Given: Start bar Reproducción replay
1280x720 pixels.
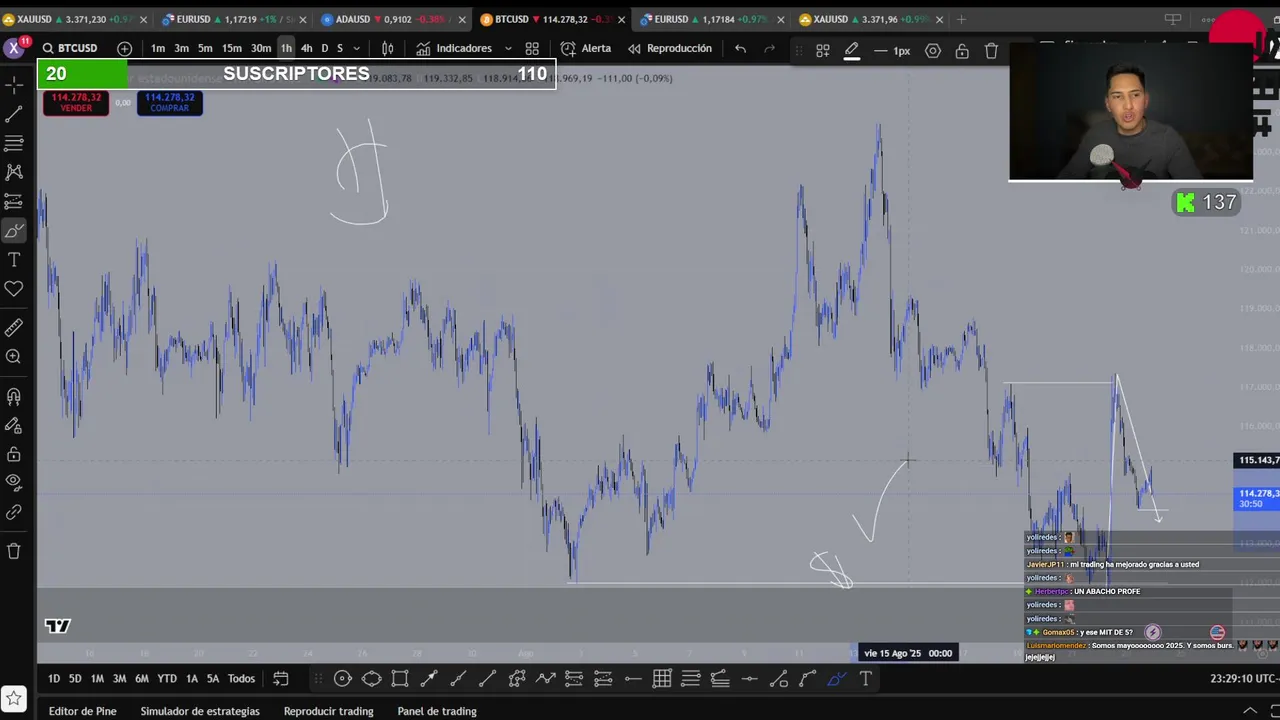Looking at the screenshot, I should point(670,48).
